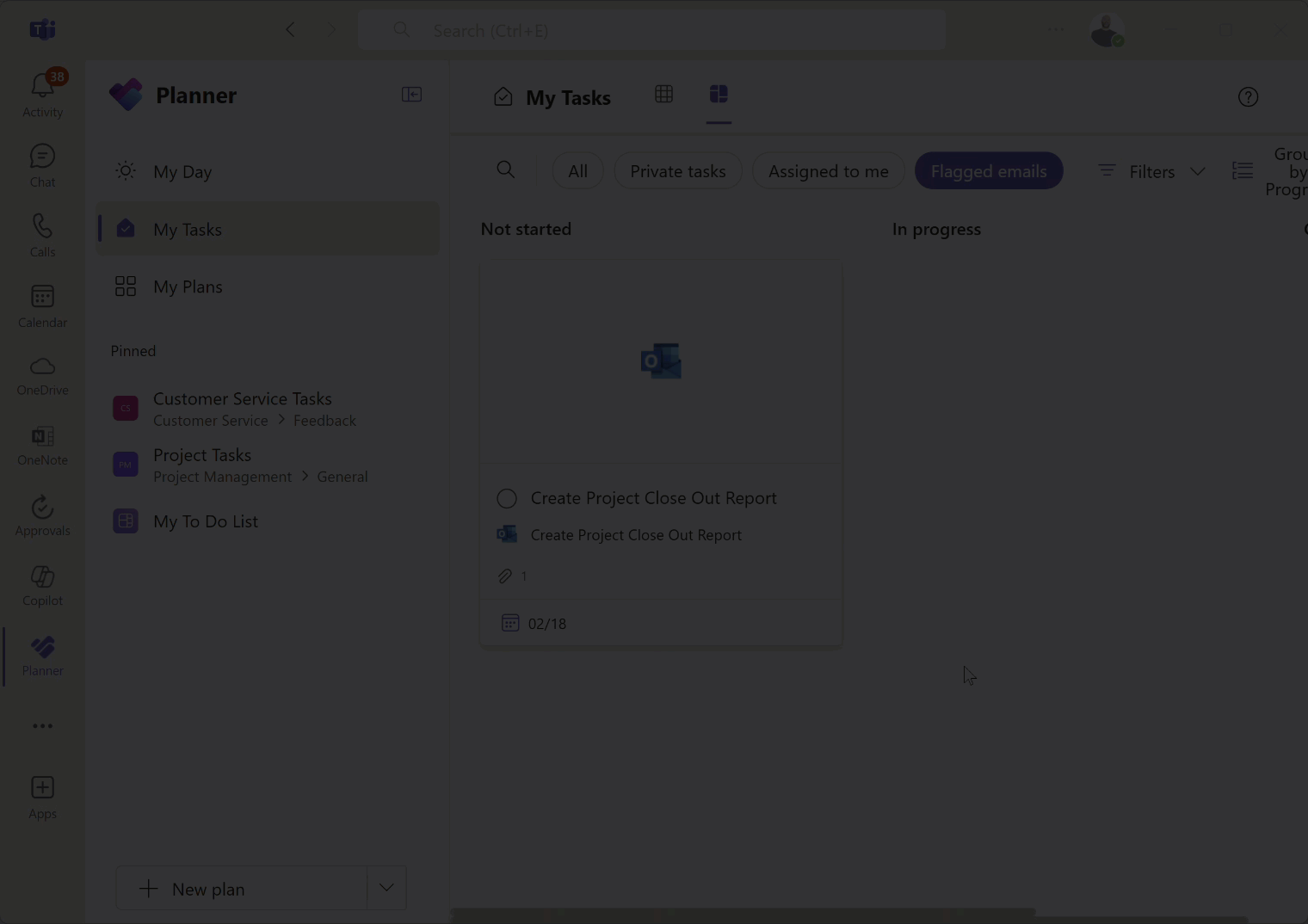Click the Microsoft Teams logo icon

(42, 30)
